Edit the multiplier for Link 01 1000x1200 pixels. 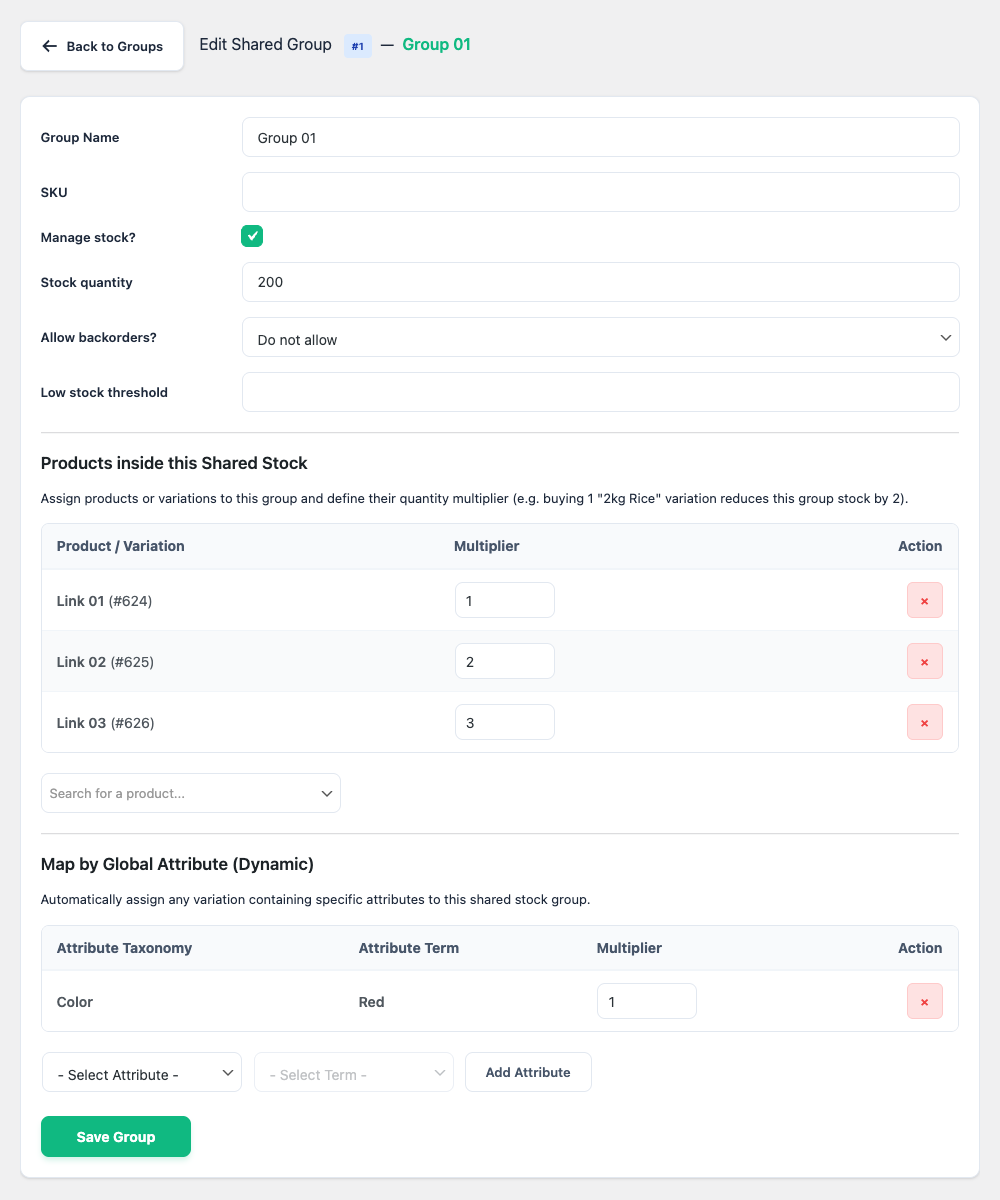tap(504, 601)
